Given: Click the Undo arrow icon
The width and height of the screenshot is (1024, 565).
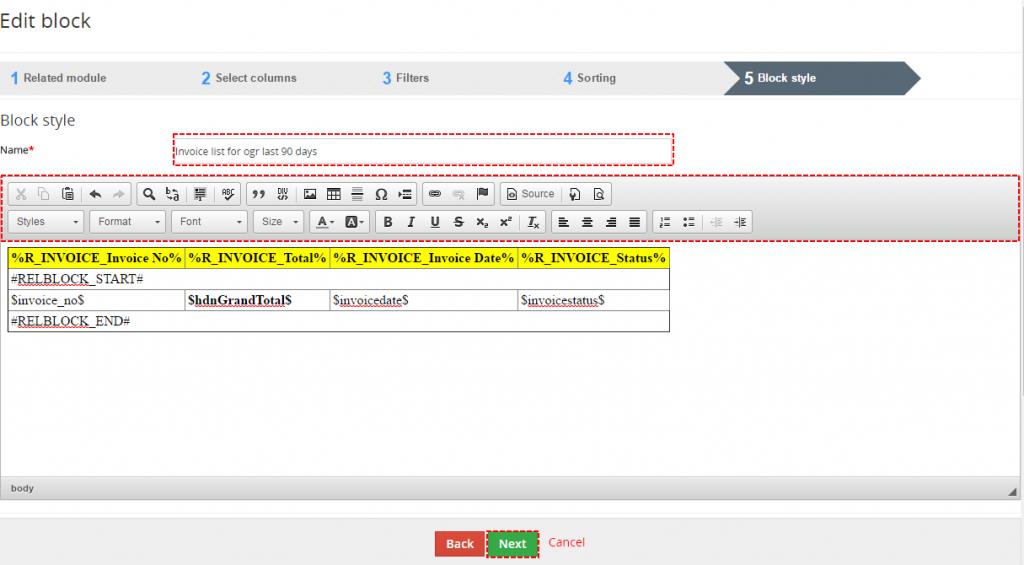Looking at the screenshot, I should pos(96,194).
